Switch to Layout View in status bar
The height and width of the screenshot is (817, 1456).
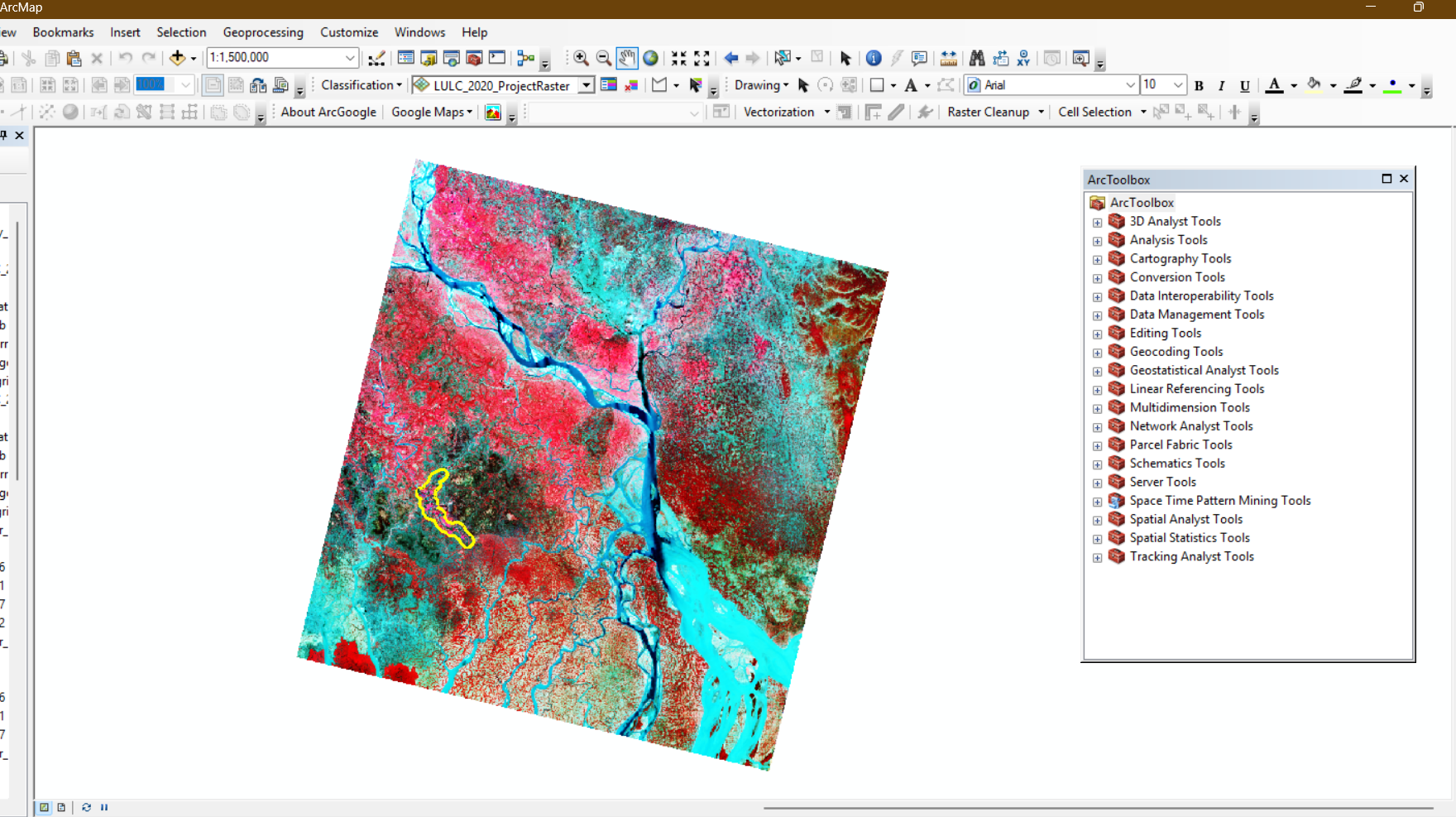coord(61,807)
